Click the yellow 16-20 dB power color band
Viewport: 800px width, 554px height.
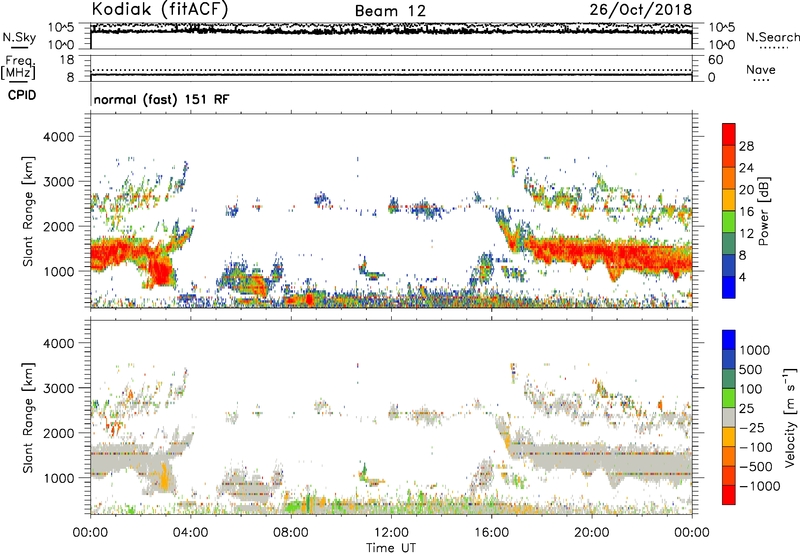click(729, 199)
